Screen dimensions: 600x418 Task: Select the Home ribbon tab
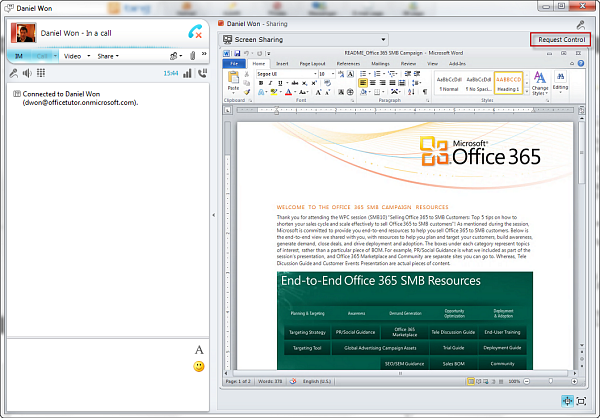tap(259, 64)
